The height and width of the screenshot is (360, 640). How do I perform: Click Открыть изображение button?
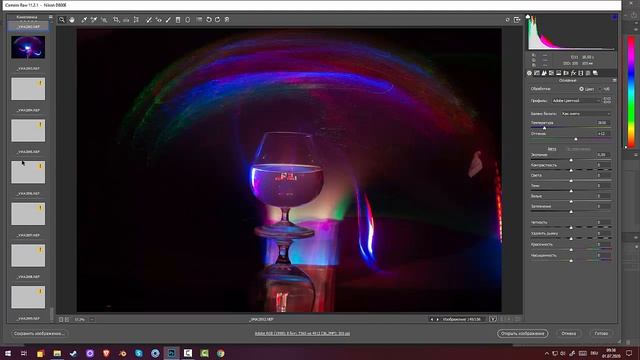click(x=522, y=333)
